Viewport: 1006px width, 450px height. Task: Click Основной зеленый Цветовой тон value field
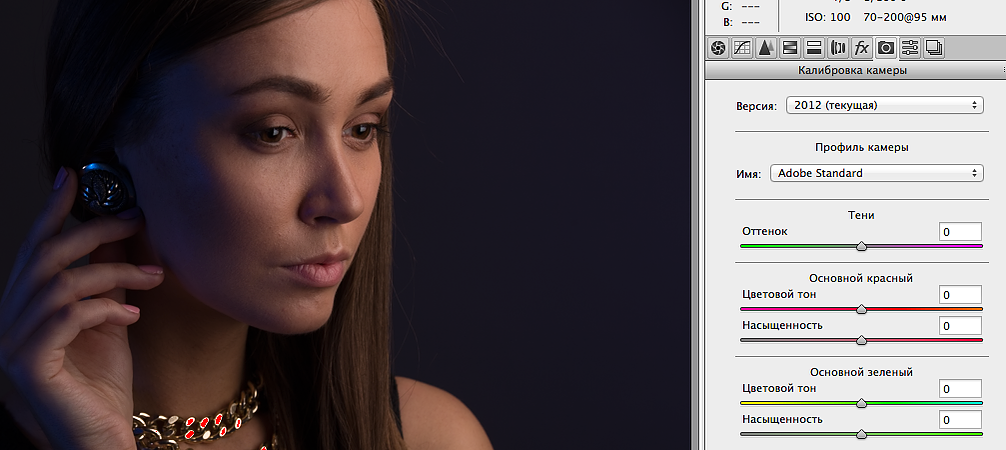960,388
